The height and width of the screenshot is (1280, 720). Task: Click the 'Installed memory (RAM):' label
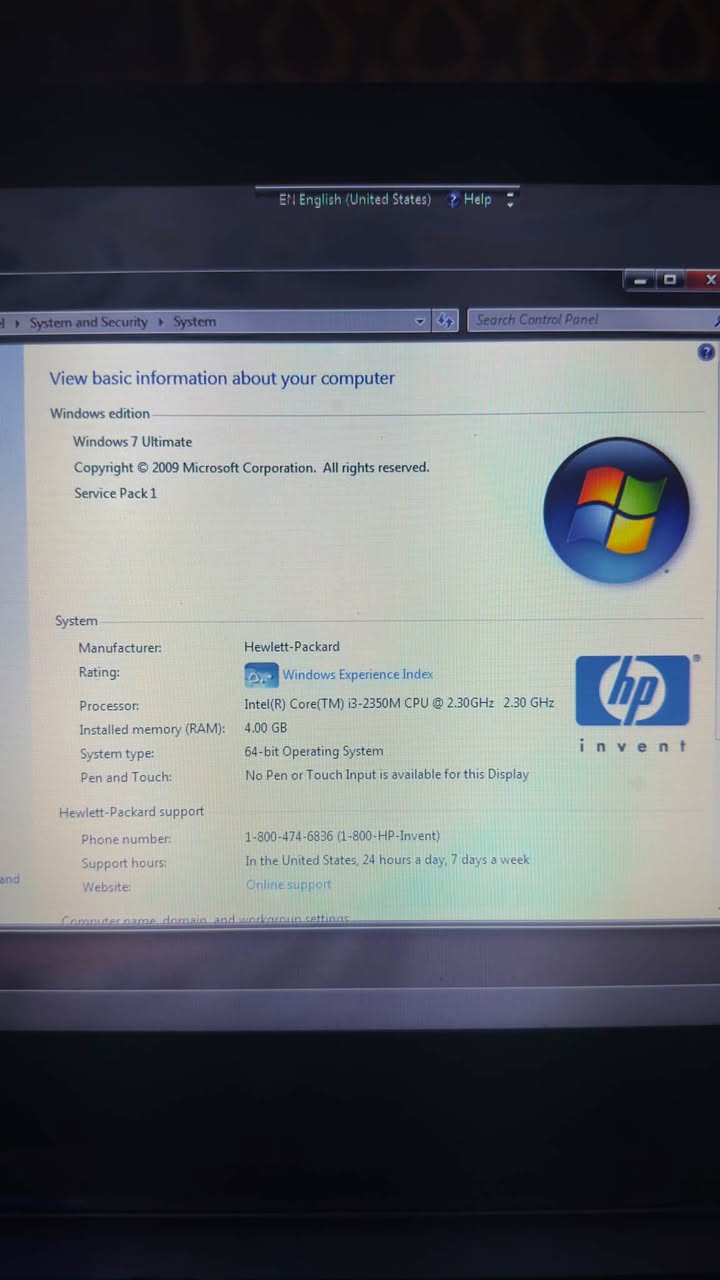152,730
